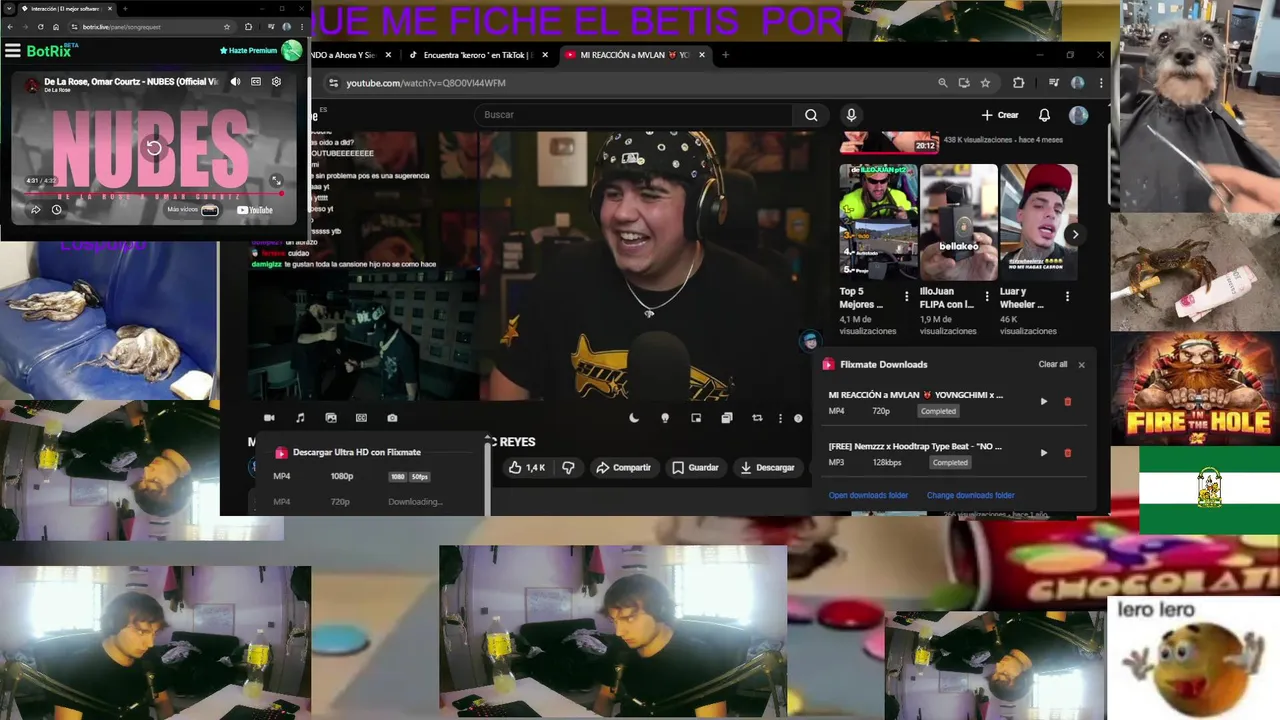The width and height of the screenshot is (1280, 720).
Task: Open a new tab in BotRix browser window
Action: click(x=124, y=8)
